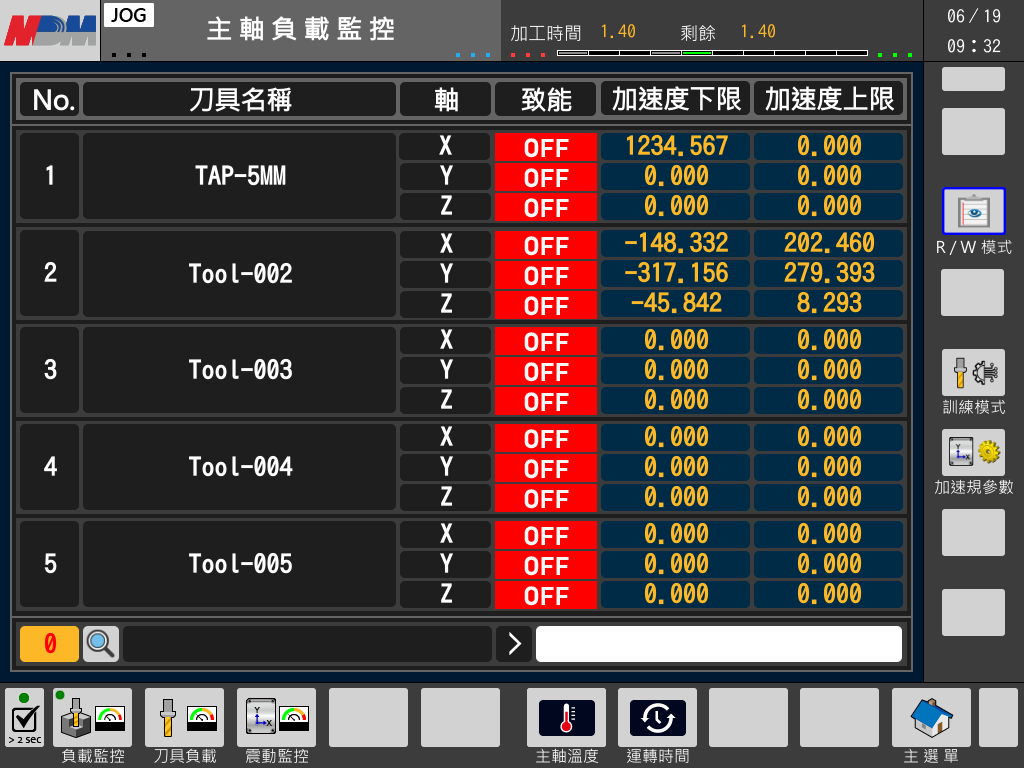Image resolution: width=1024 pixels, height=768 pixels.
Task: Toggle TAP-5MM X axis OFF enable switch
Action: 546,147
